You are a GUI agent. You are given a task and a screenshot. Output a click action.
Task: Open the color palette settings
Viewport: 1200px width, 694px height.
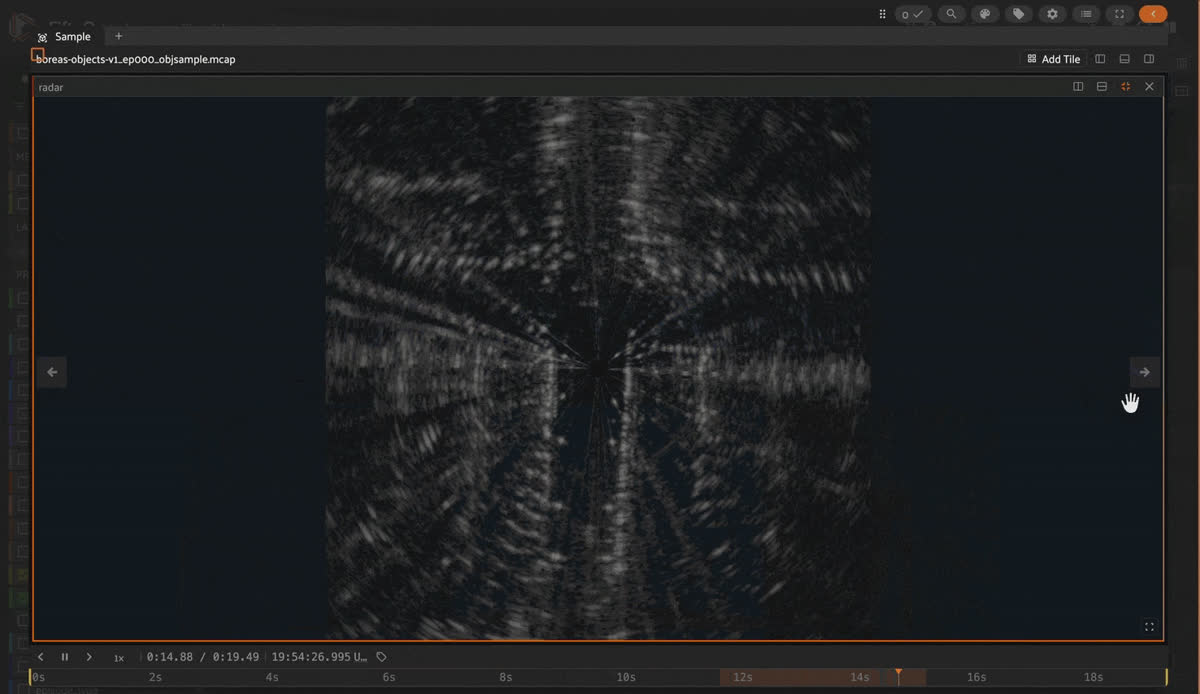(x=985, y=14)
